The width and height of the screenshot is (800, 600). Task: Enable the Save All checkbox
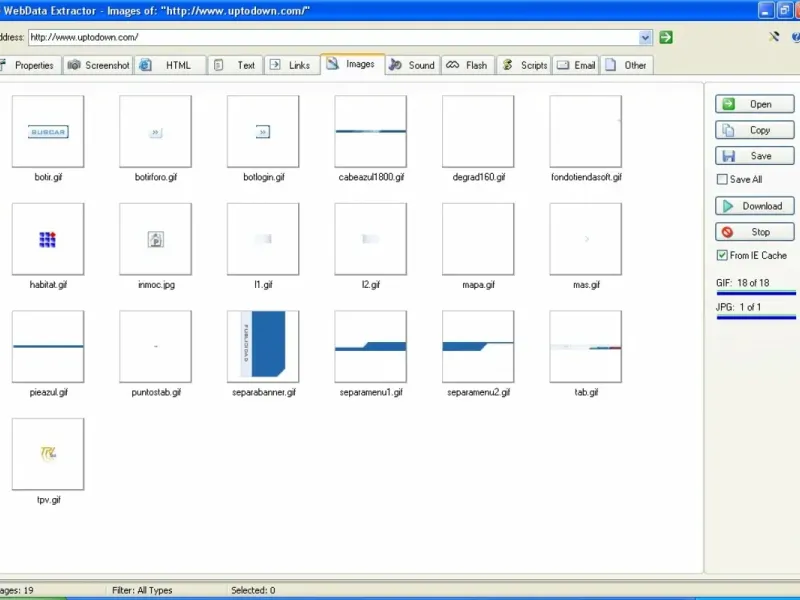click(x=722, y=179)
